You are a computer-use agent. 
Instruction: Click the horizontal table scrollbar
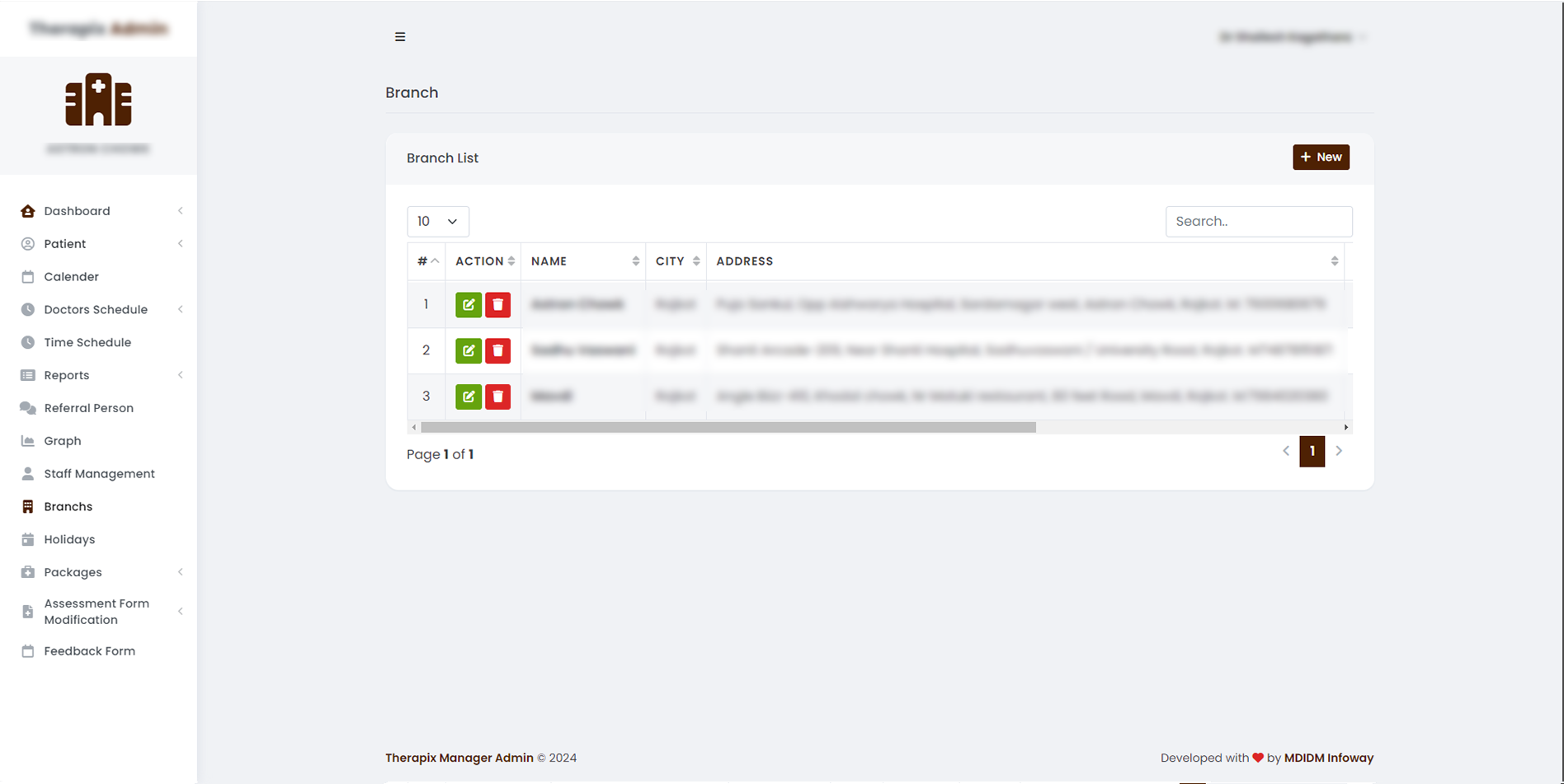(x=728, y=428)
